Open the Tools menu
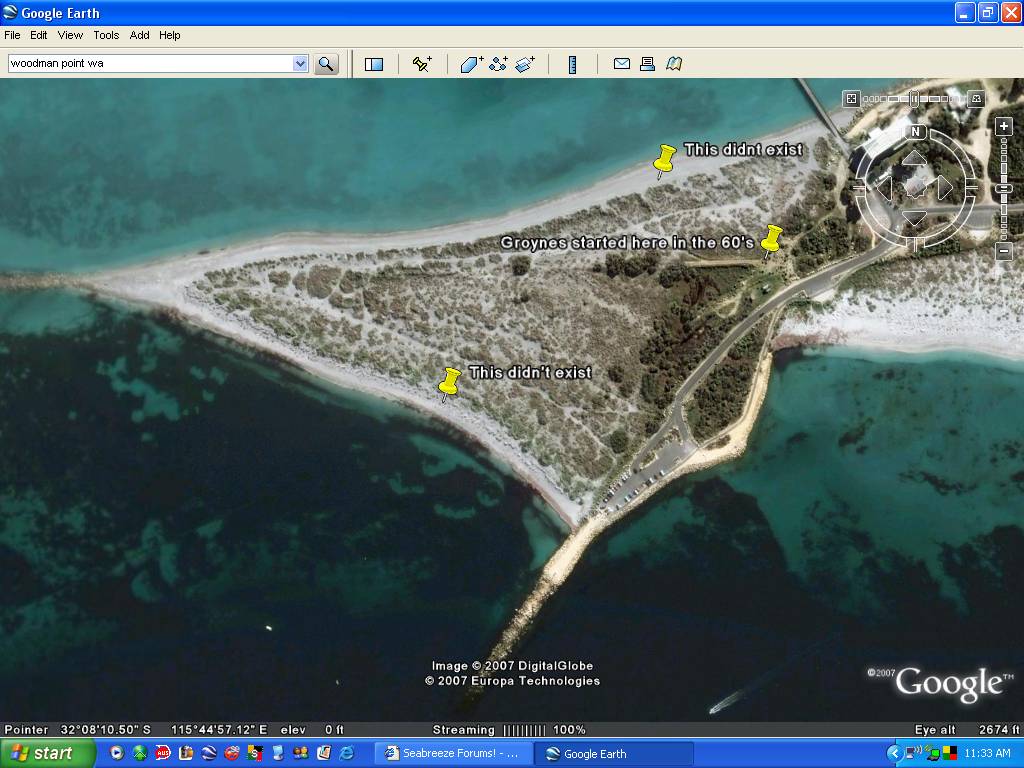The height and width of the screenshot is (768, 1024). [x=106, y=35]
